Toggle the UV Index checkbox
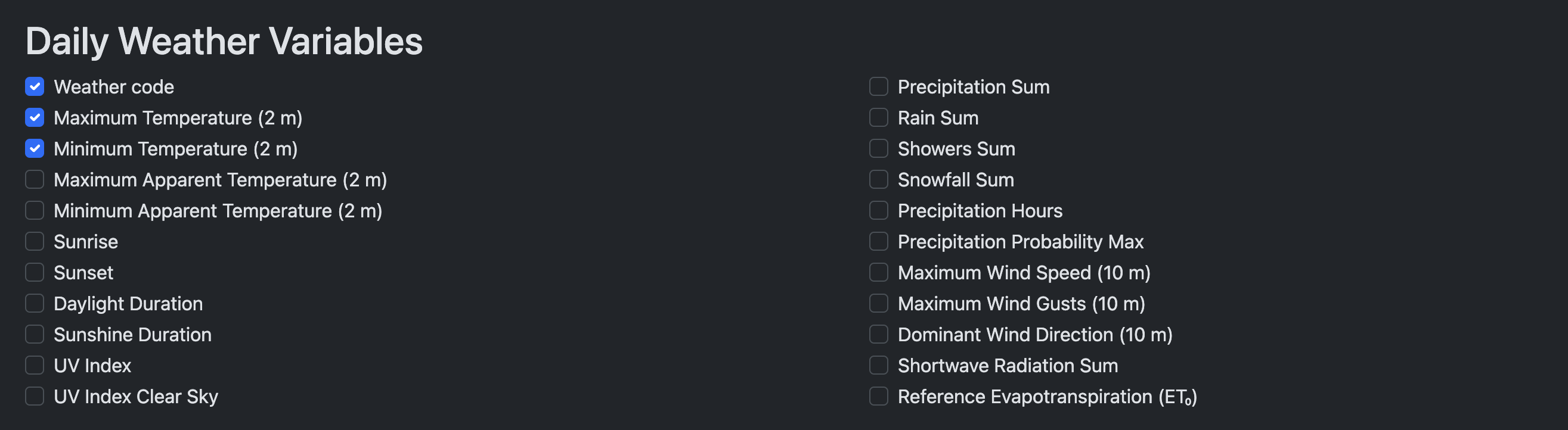Screen dimensions: 1568x430 35,366
